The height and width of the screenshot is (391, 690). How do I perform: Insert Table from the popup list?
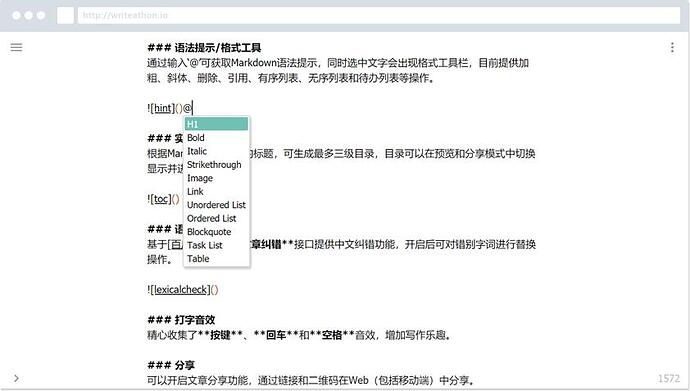217,259
